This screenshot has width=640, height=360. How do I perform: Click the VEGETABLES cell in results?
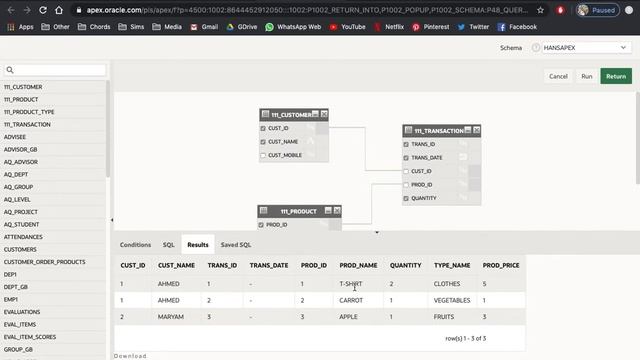click(x=452, y=300)
